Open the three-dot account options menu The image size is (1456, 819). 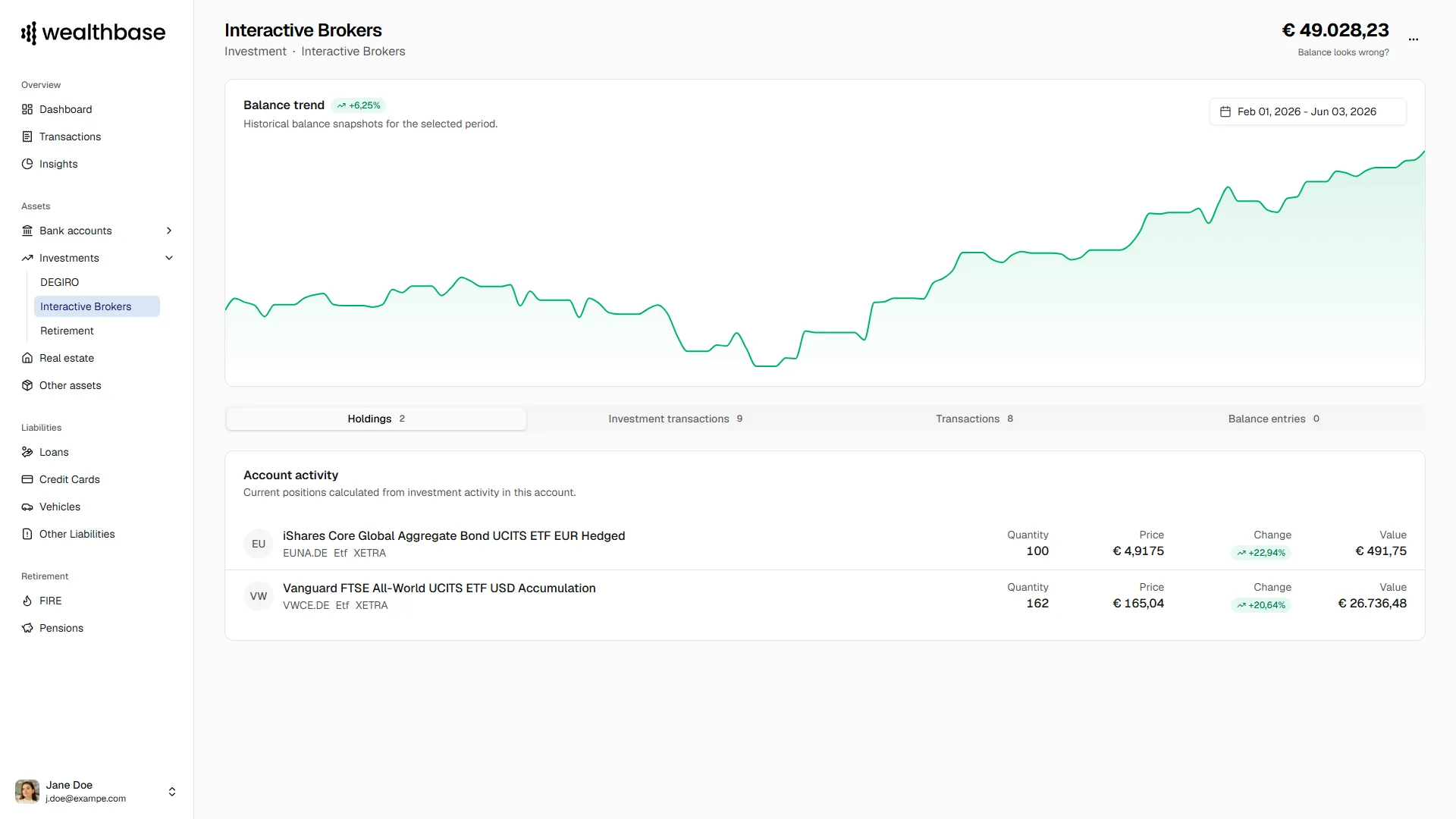pyautogui.click(x=1414, y=39)
